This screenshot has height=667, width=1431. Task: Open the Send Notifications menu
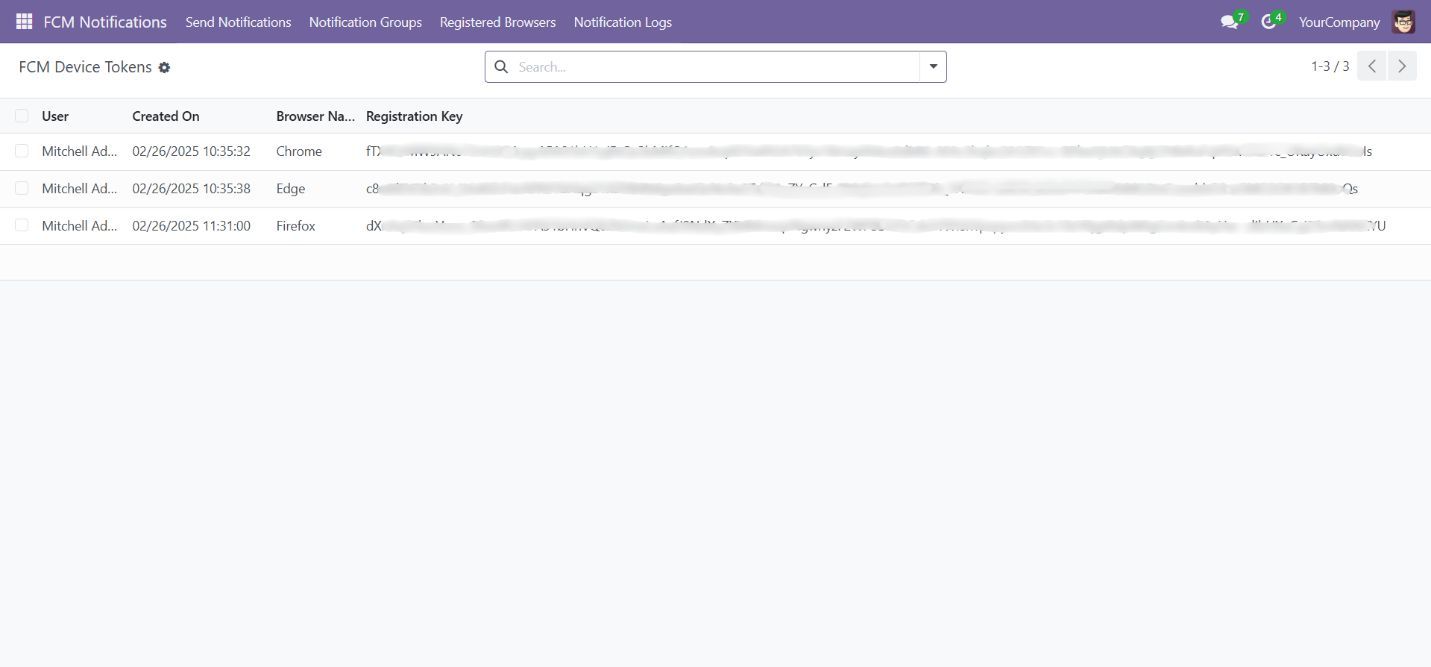(238, 21)
